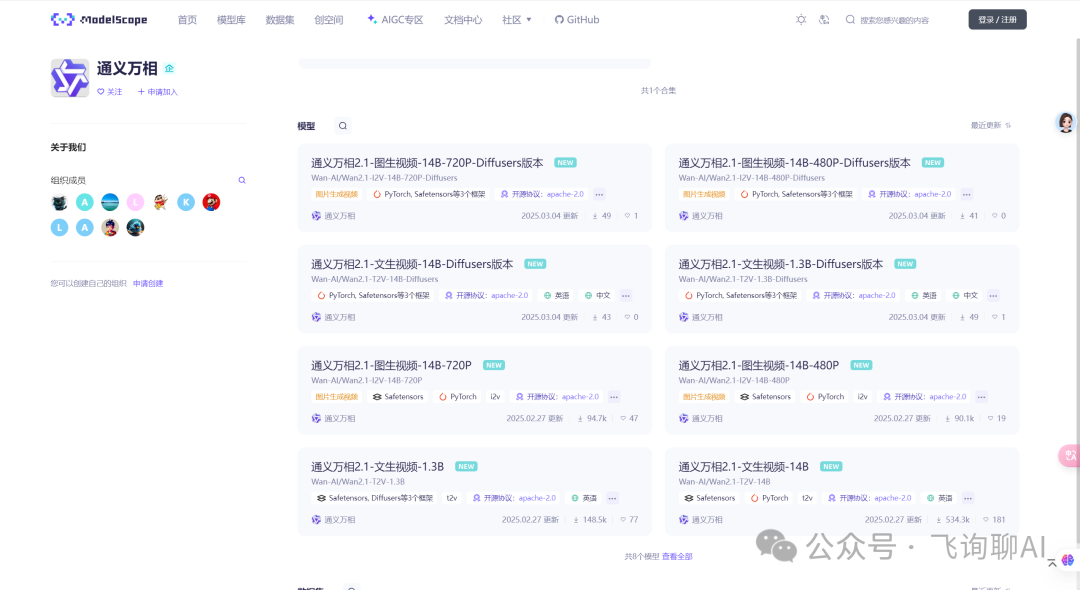
Task: Click t2v tag on 文生视频-14B card
Action: (x=807, y=498)
